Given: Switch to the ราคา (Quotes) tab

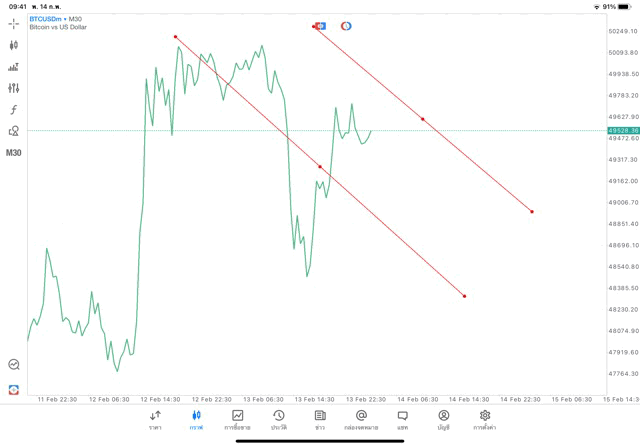Looking at the screenshot, I should (x=155, y=419).
